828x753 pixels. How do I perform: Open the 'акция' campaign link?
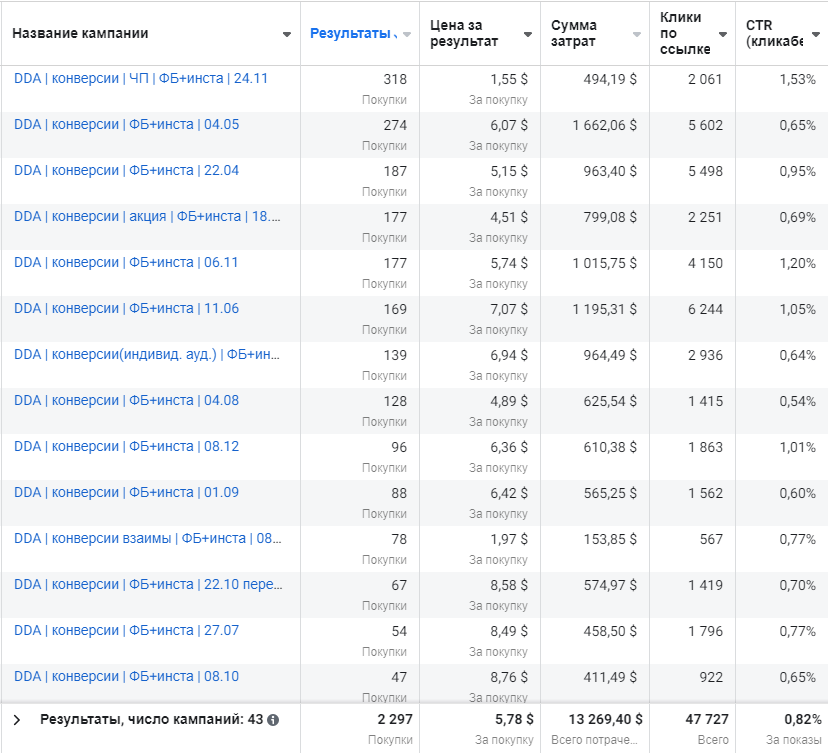(x=147, y=216)
